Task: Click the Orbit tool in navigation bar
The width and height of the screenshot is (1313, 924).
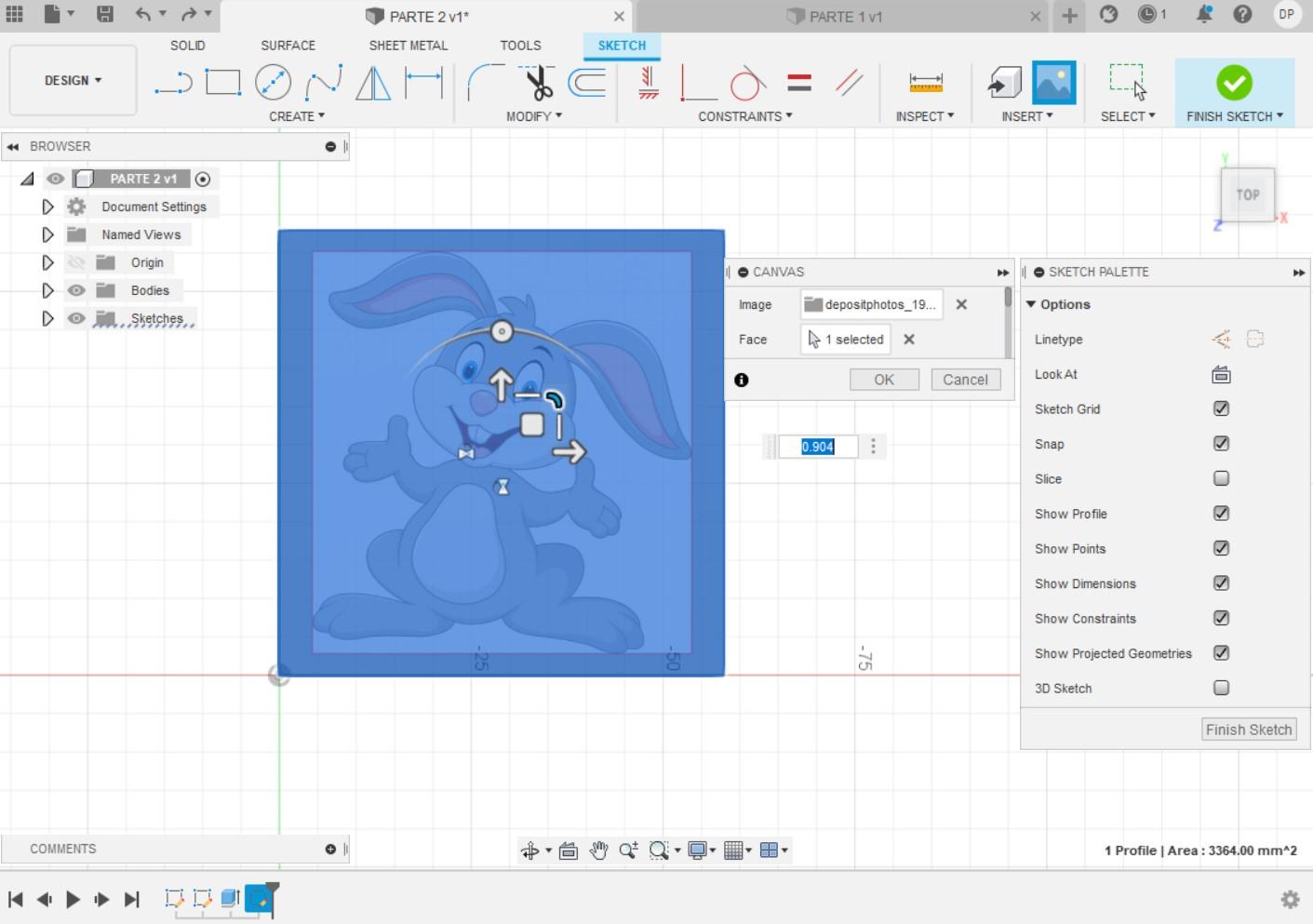Action: (530, 850)
